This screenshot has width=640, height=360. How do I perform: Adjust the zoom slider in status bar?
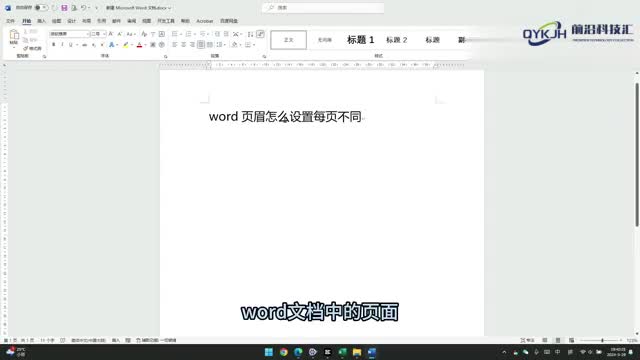pos(602,340)
